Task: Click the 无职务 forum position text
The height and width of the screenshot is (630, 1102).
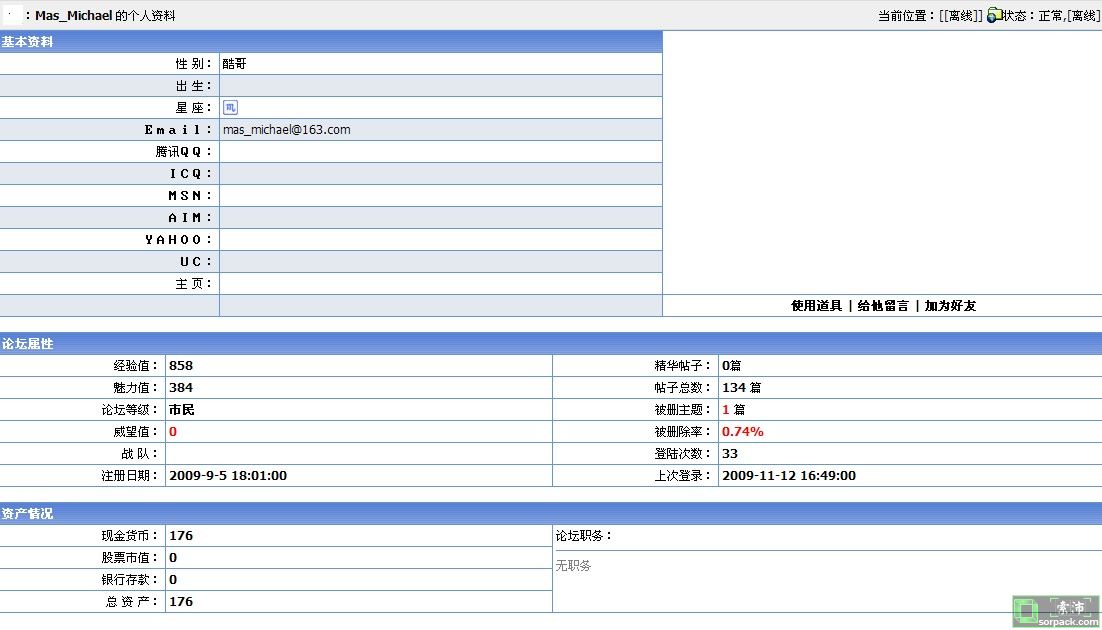Action: coord(573,566)
